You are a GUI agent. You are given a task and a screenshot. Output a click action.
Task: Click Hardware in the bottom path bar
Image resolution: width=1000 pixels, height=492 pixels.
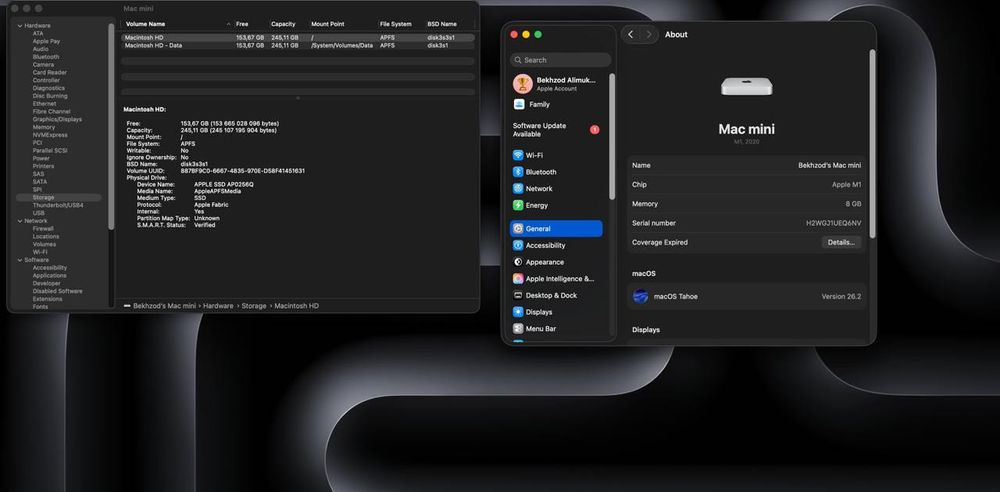(218, 306)
